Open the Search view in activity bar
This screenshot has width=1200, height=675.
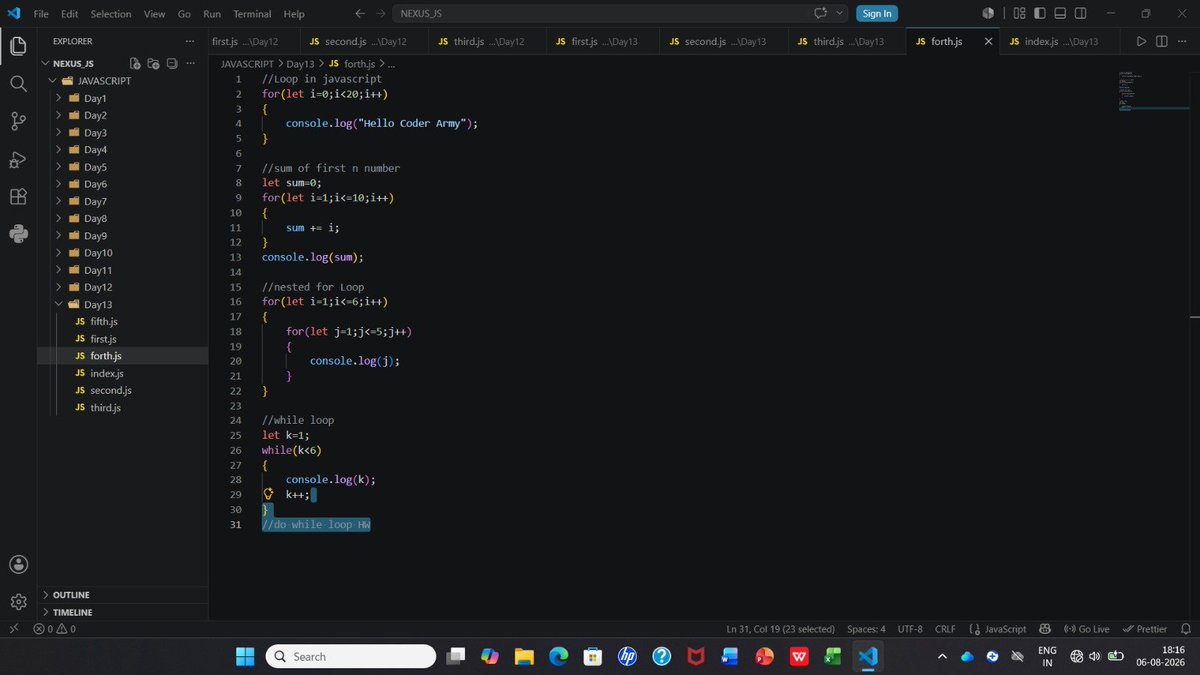(18, 83)
